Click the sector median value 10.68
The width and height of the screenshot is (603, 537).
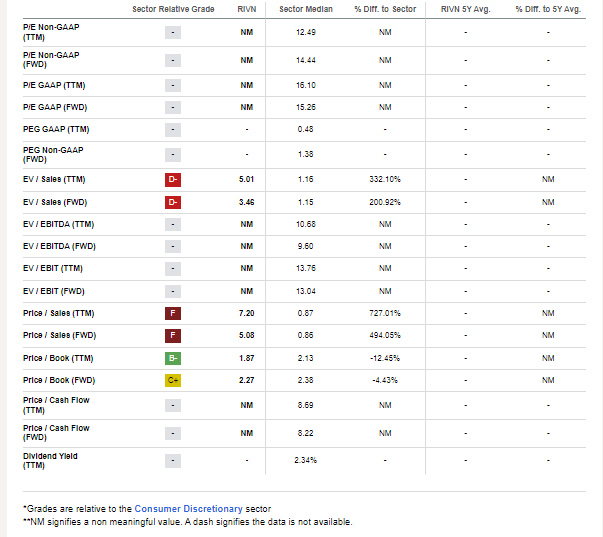tap(306, 224)
